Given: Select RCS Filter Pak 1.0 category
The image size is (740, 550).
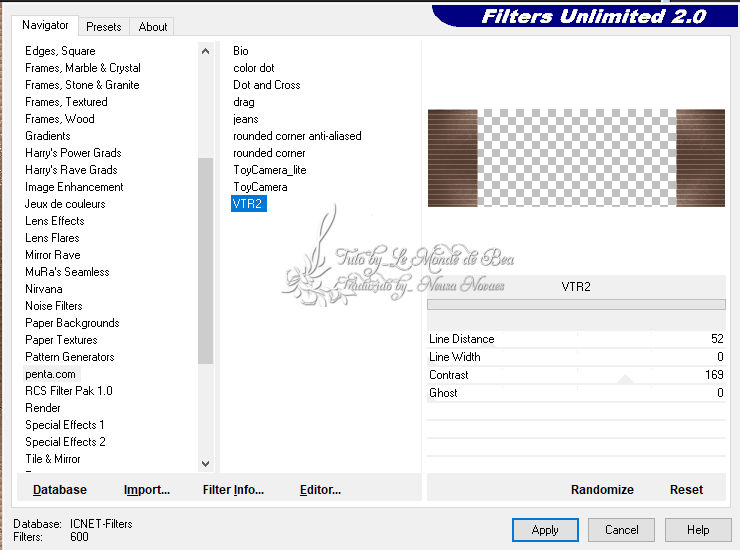Looking at the screenshot, I should point(68,391).
